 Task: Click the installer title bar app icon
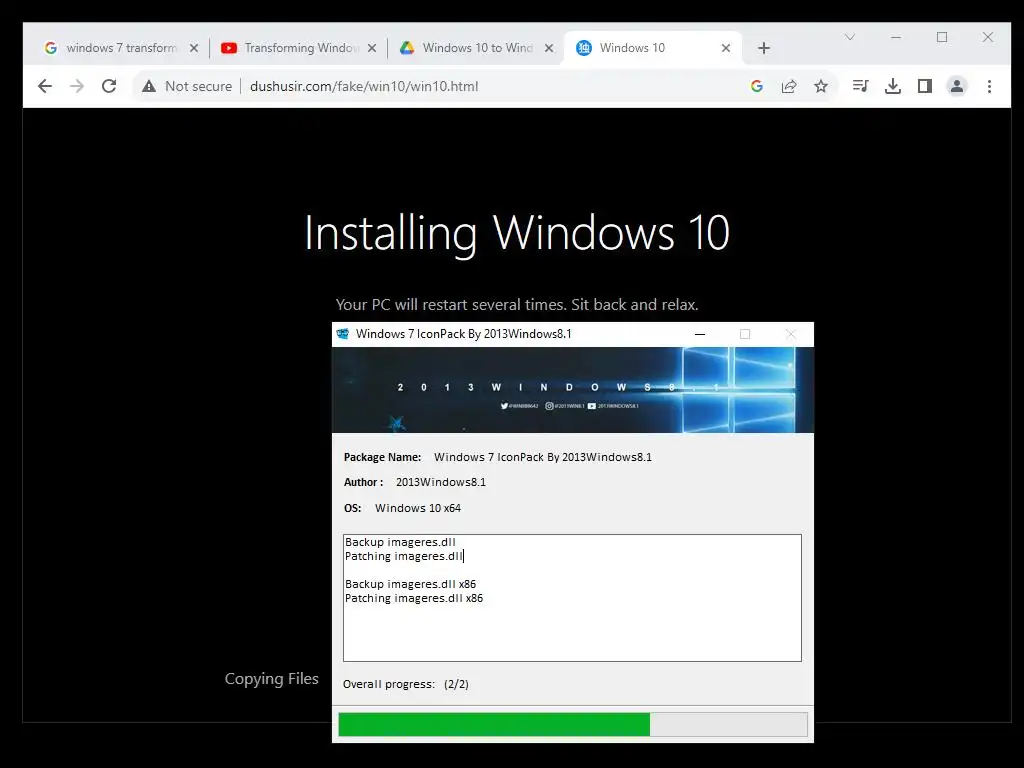tap(342, 334)
